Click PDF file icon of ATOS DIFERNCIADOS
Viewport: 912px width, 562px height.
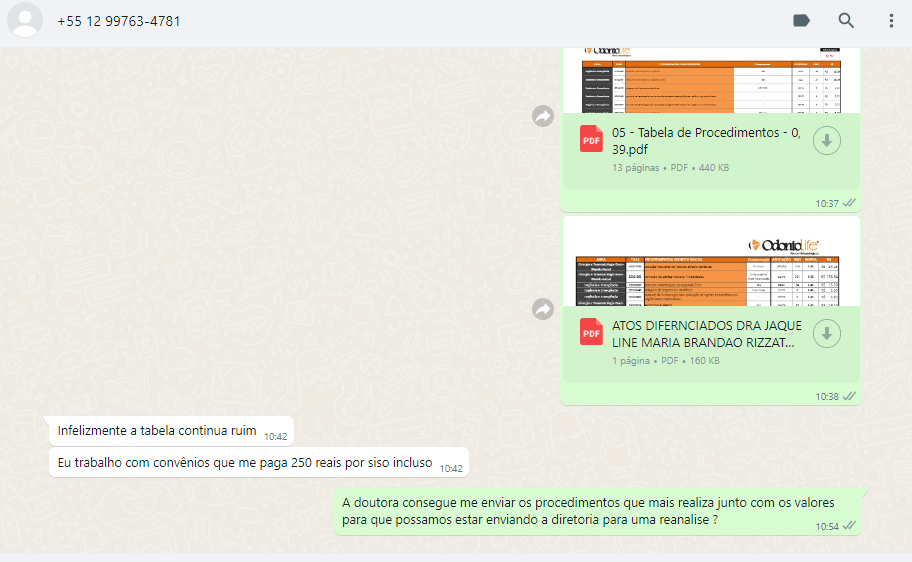(591, 332)
